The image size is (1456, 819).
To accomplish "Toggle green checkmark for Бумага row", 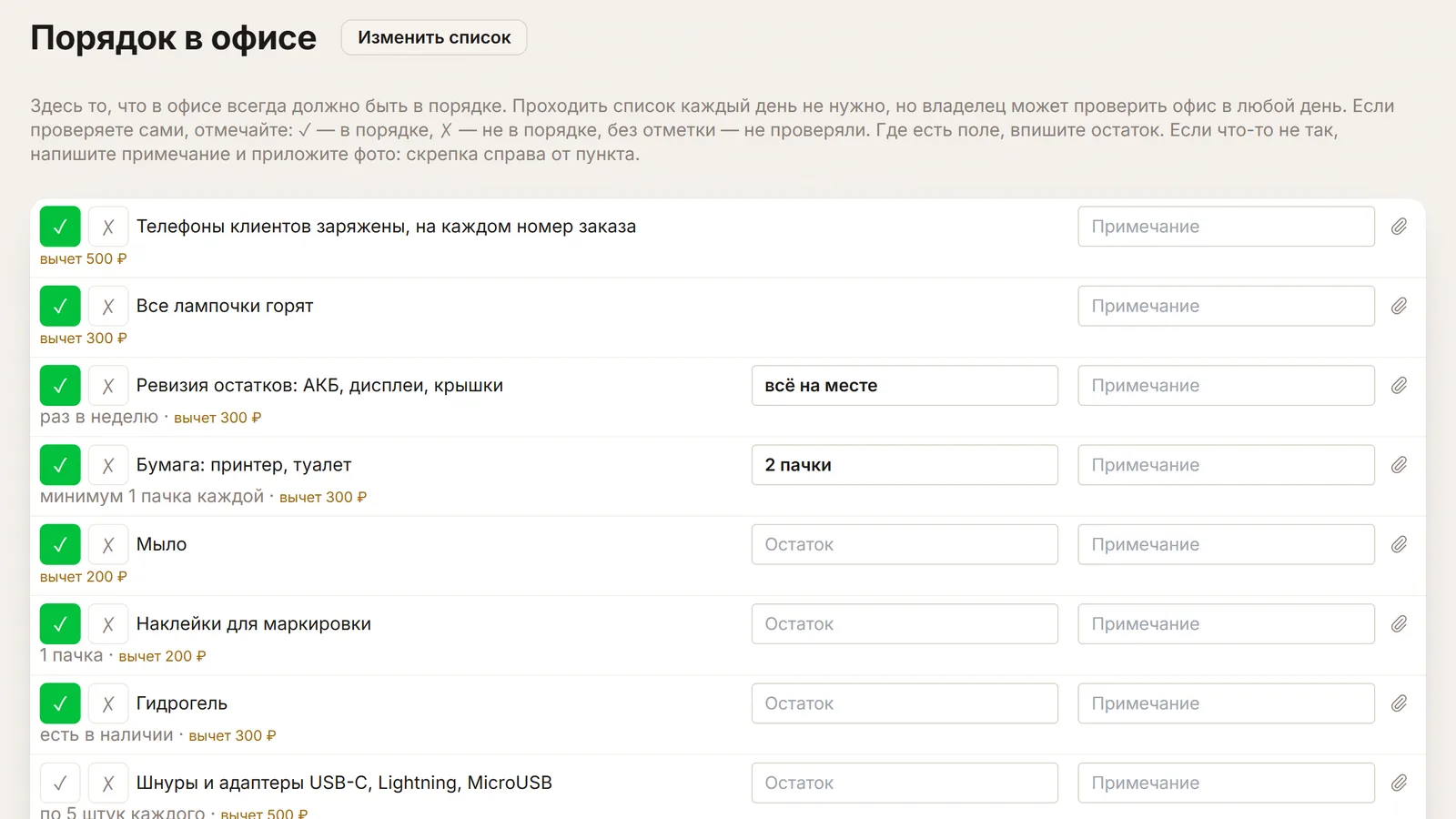I will [60, 465].
